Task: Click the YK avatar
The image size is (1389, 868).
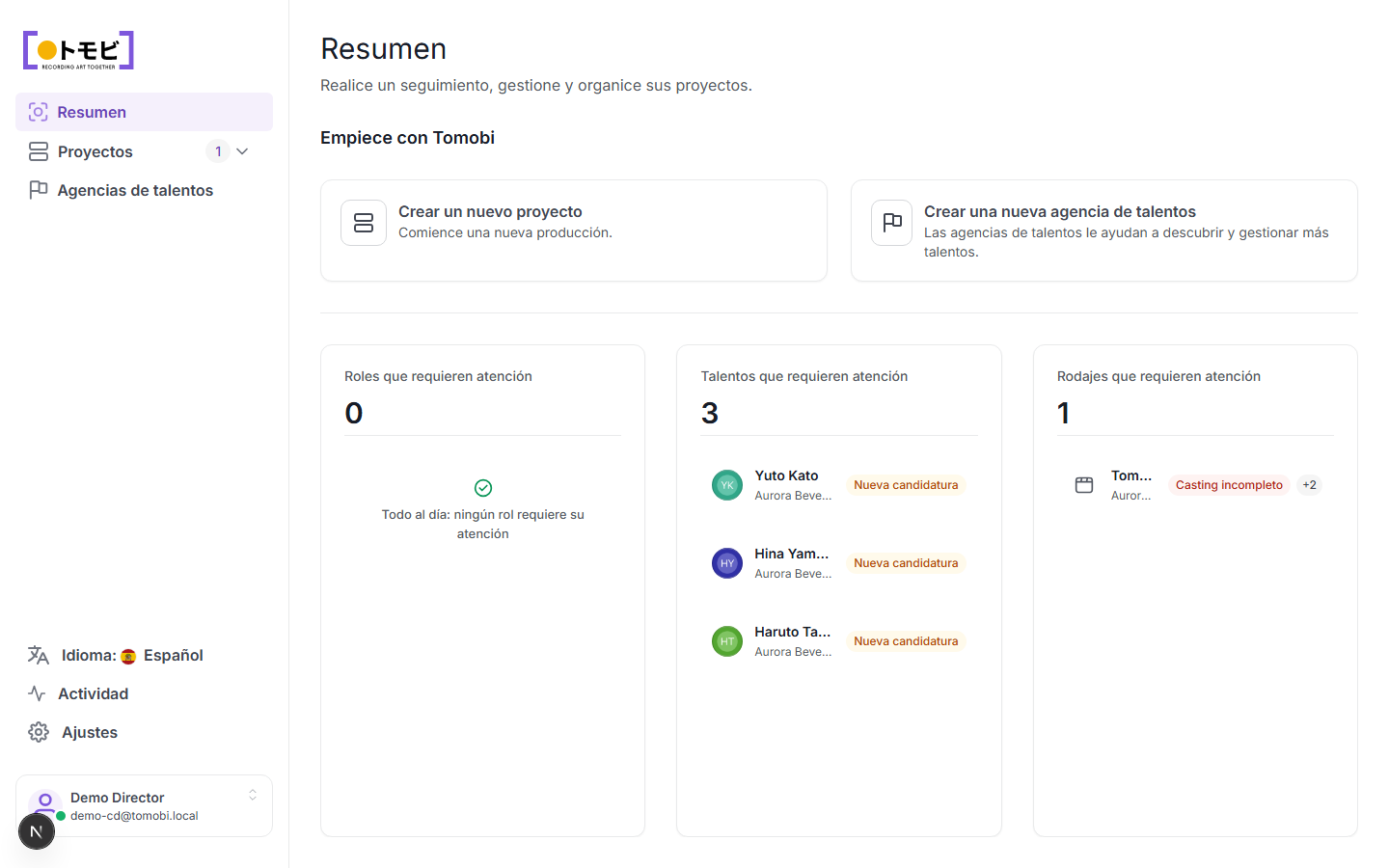Action: [x=727, y=485]
